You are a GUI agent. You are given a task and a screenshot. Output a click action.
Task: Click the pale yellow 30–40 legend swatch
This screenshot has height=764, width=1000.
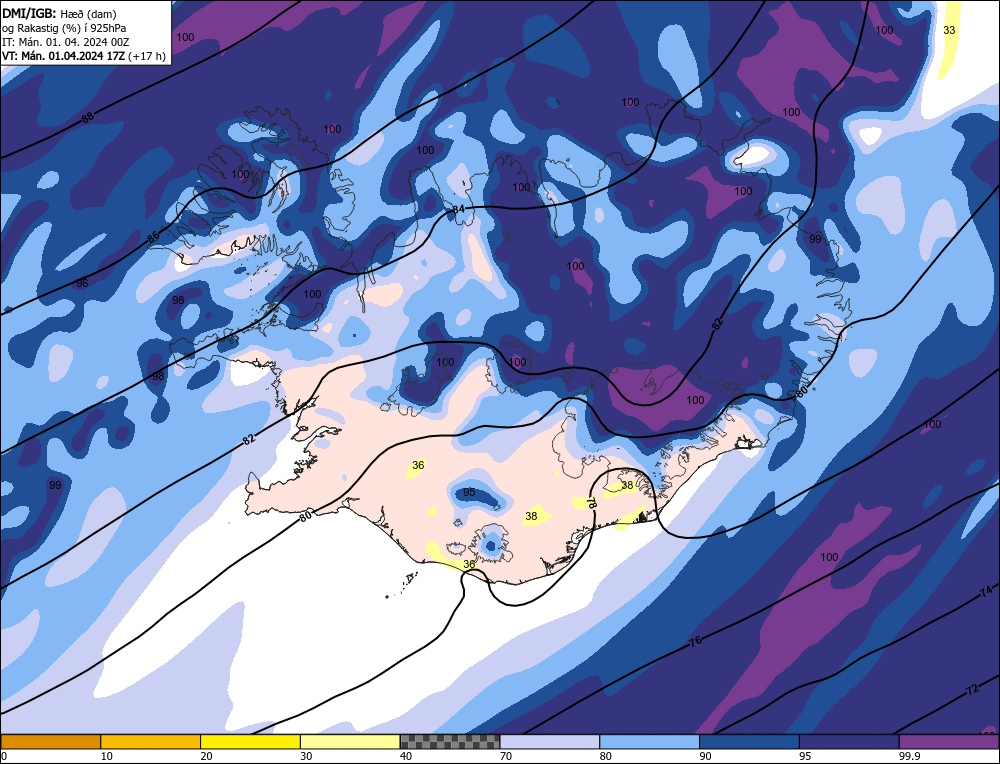click(x=350, y=741)
